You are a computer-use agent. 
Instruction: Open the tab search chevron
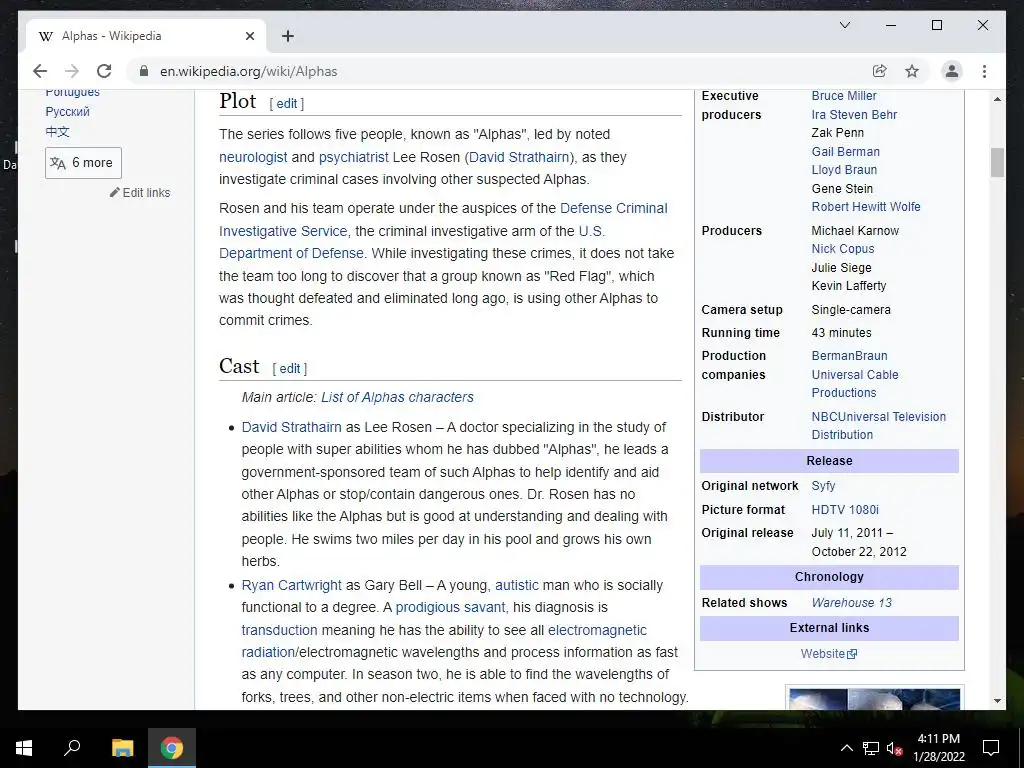coord(844,25)
